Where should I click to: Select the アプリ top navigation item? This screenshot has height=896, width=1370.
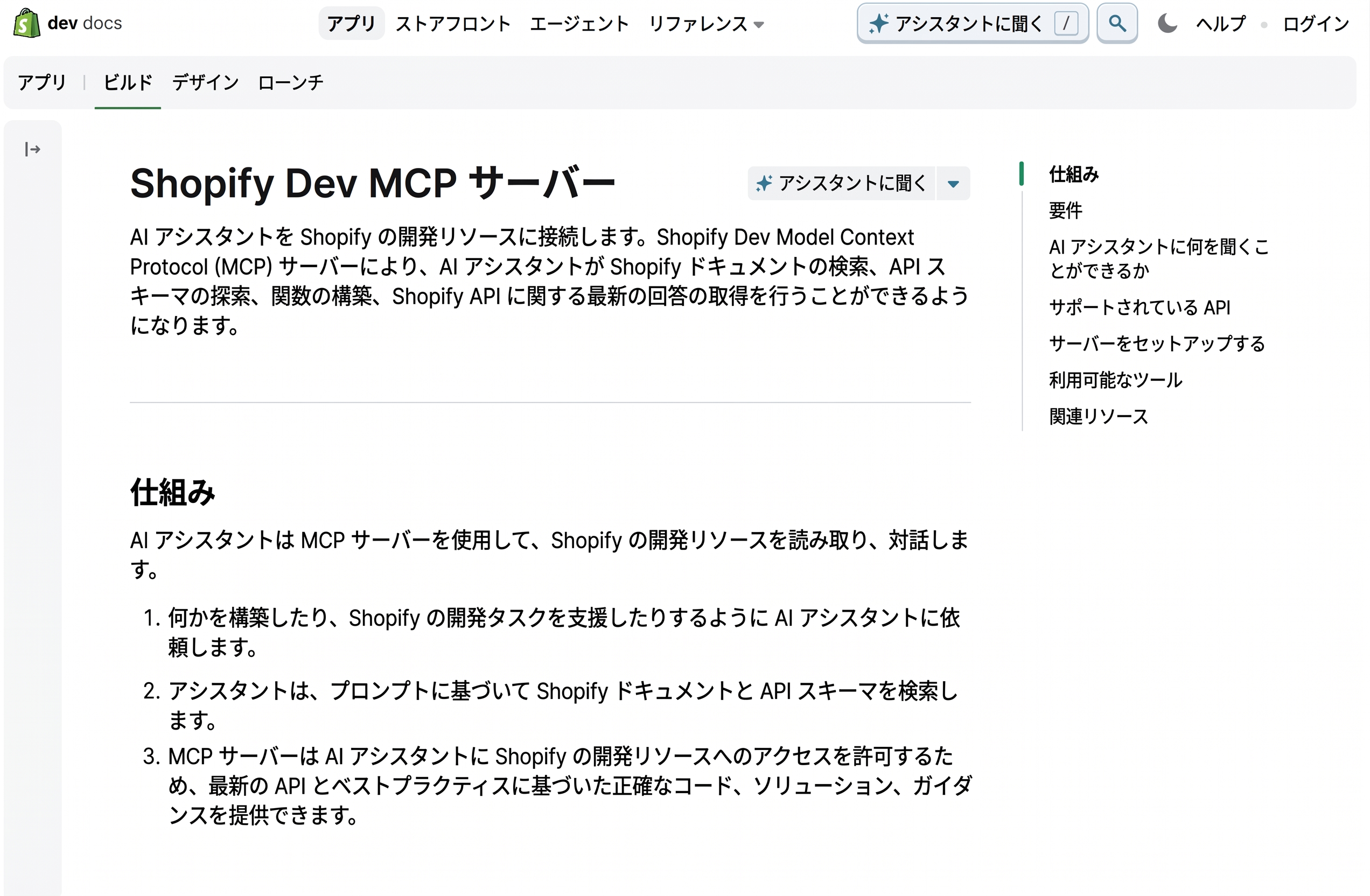coord(351,24)
